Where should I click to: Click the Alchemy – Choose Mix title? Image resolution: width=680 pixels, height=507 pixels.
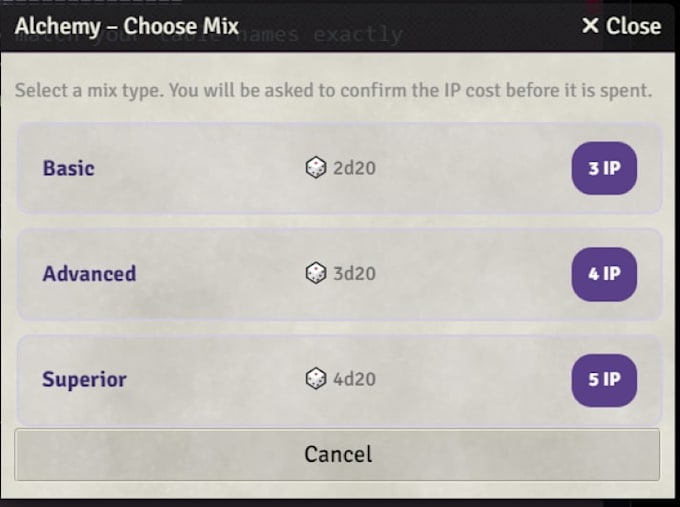(x=127, y=26)
